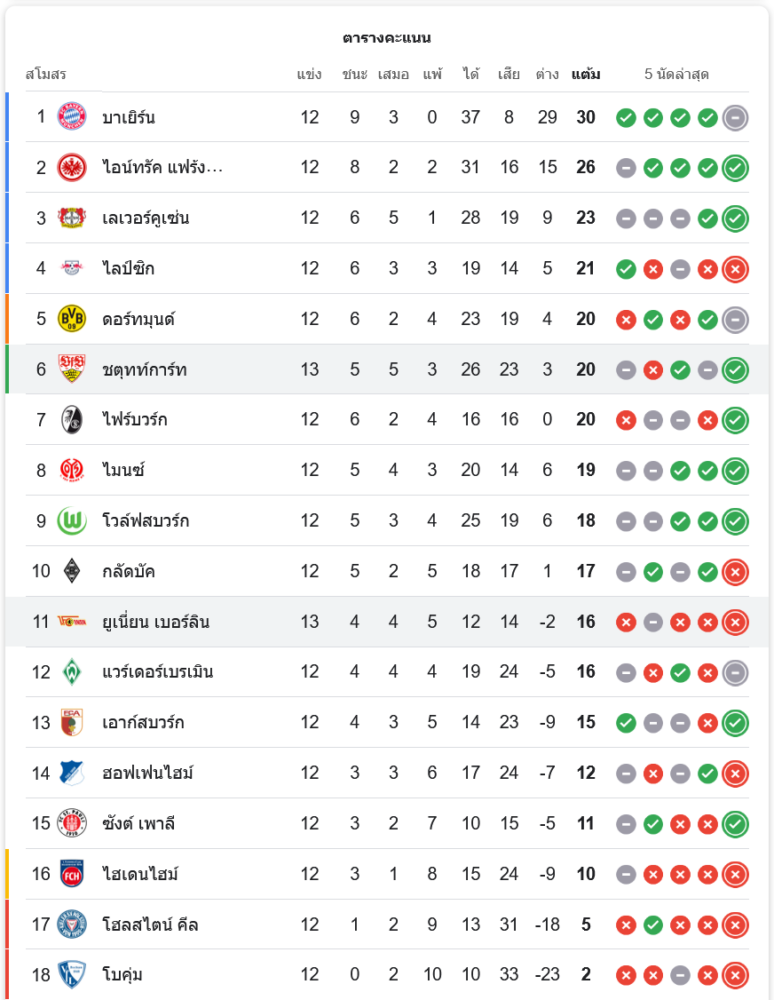Click Leipzig's most recent red loss indicator

[x=735, y=268]
